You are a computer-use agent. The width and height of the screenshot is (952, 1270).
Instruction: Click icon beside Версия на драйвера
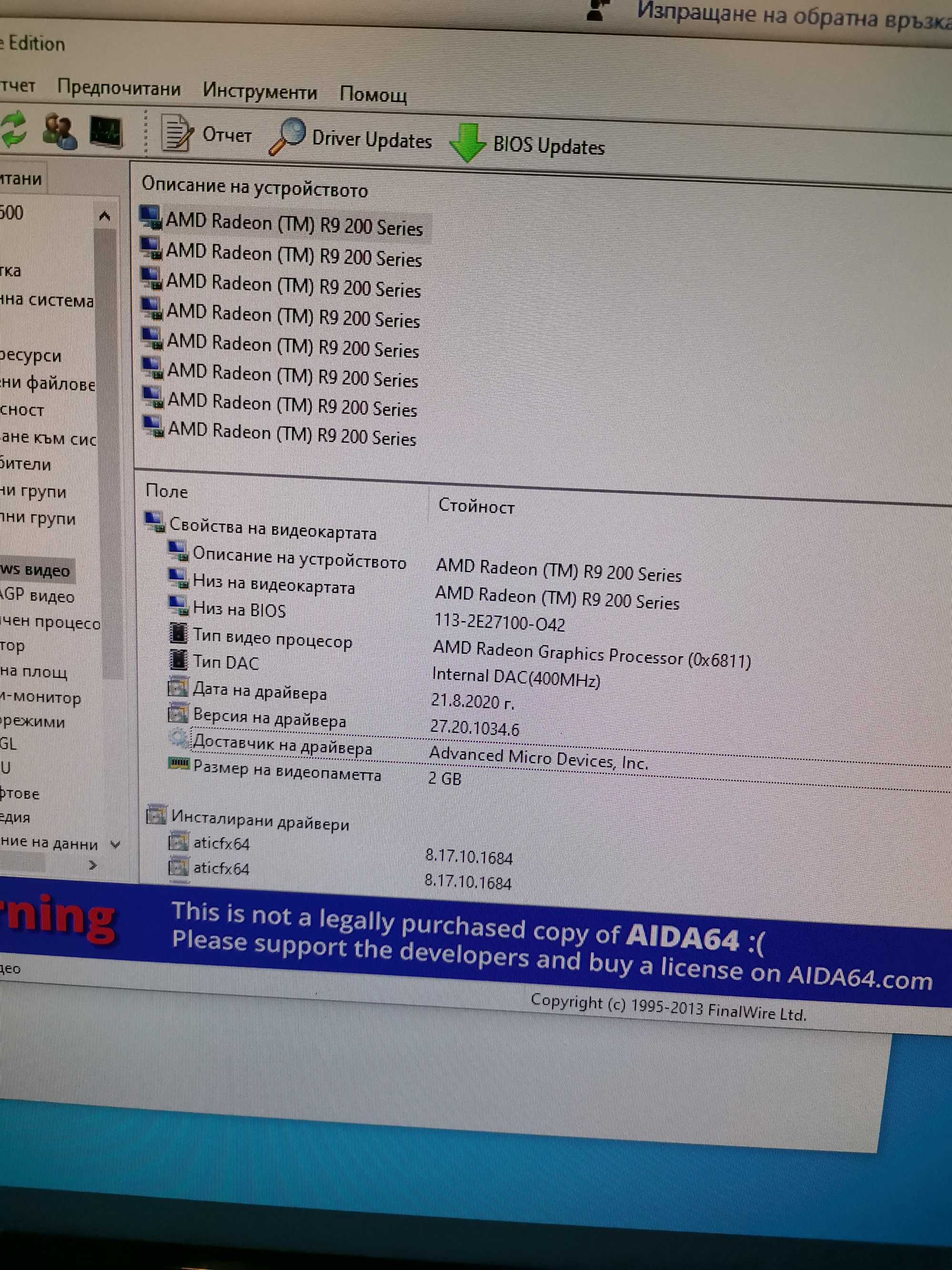[x=178, y=714]
